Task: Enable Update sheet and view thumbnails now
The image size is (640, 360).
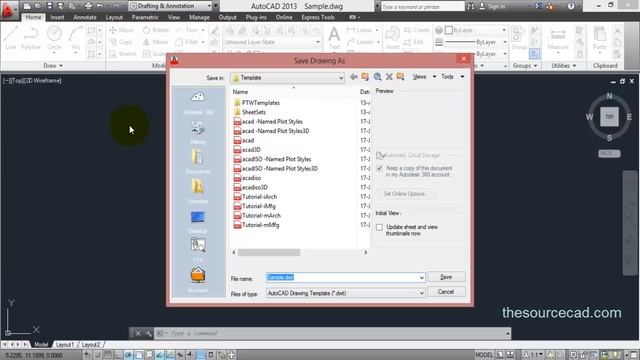Action: [380, 227]
